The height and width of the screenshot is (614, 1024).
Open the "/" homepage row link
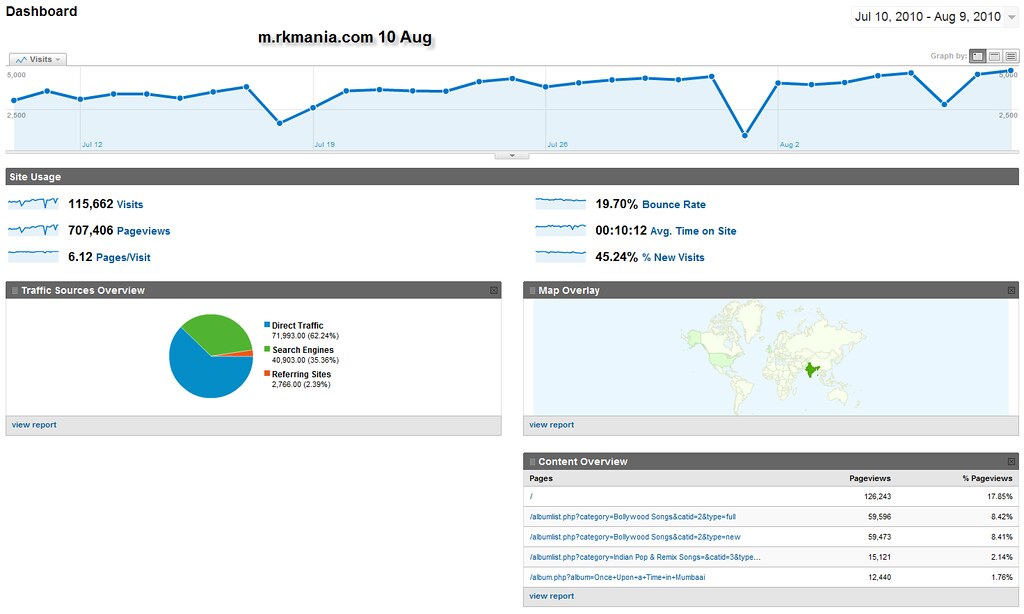(x=531, y=496)
